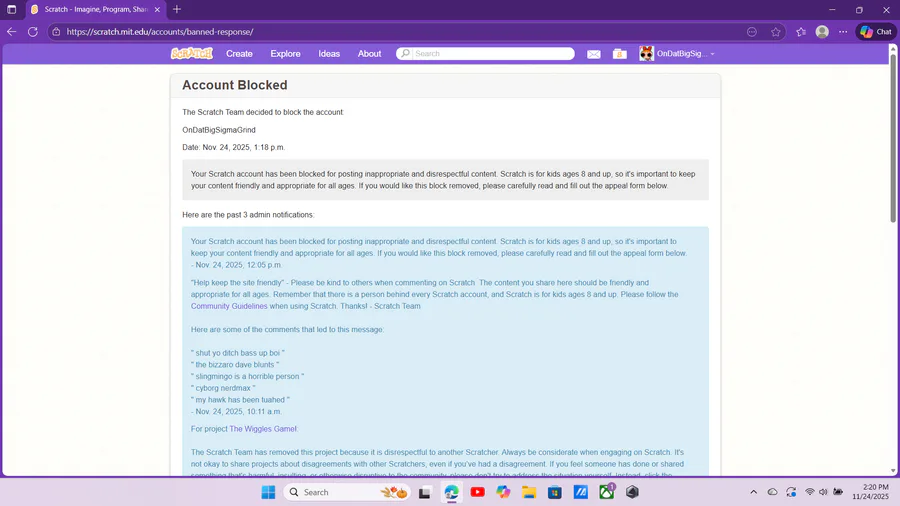Image resolution: width=900 pixels, height=506 pixels.
Task: Open the volume speaker tray icon
Action: point(823,492)
